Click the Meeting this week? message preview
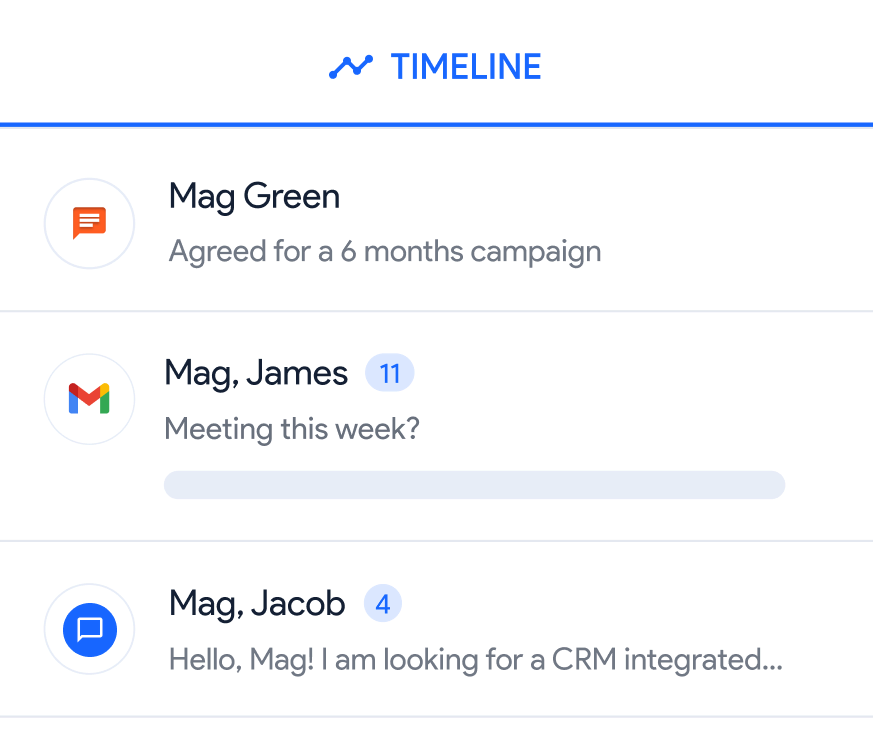This screenshot has width=873, height=756. pos(291,429)
